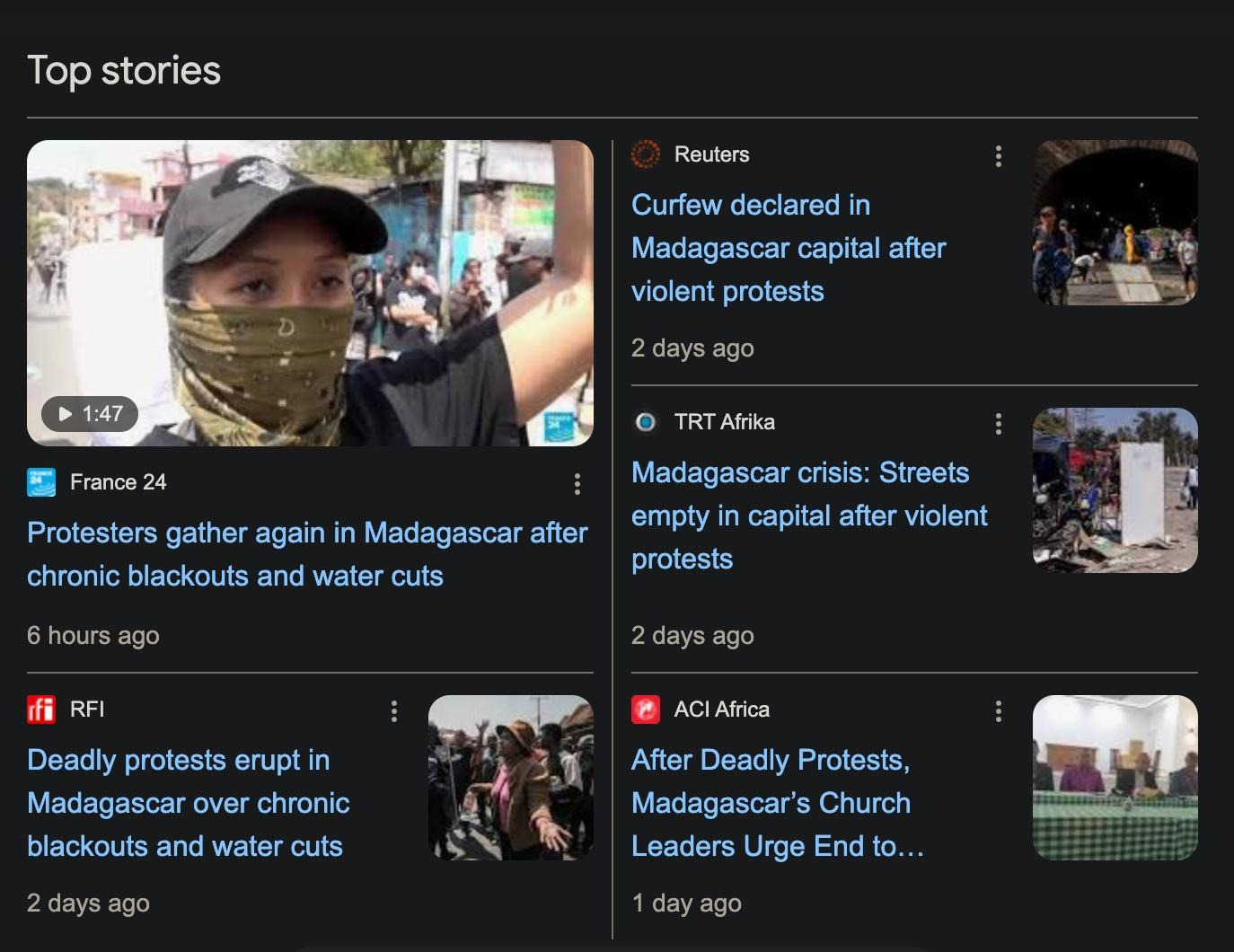This screenshot has width=1234, height=952.
Task: Click the ACI Africa source logo
Action: coord(646,710)
